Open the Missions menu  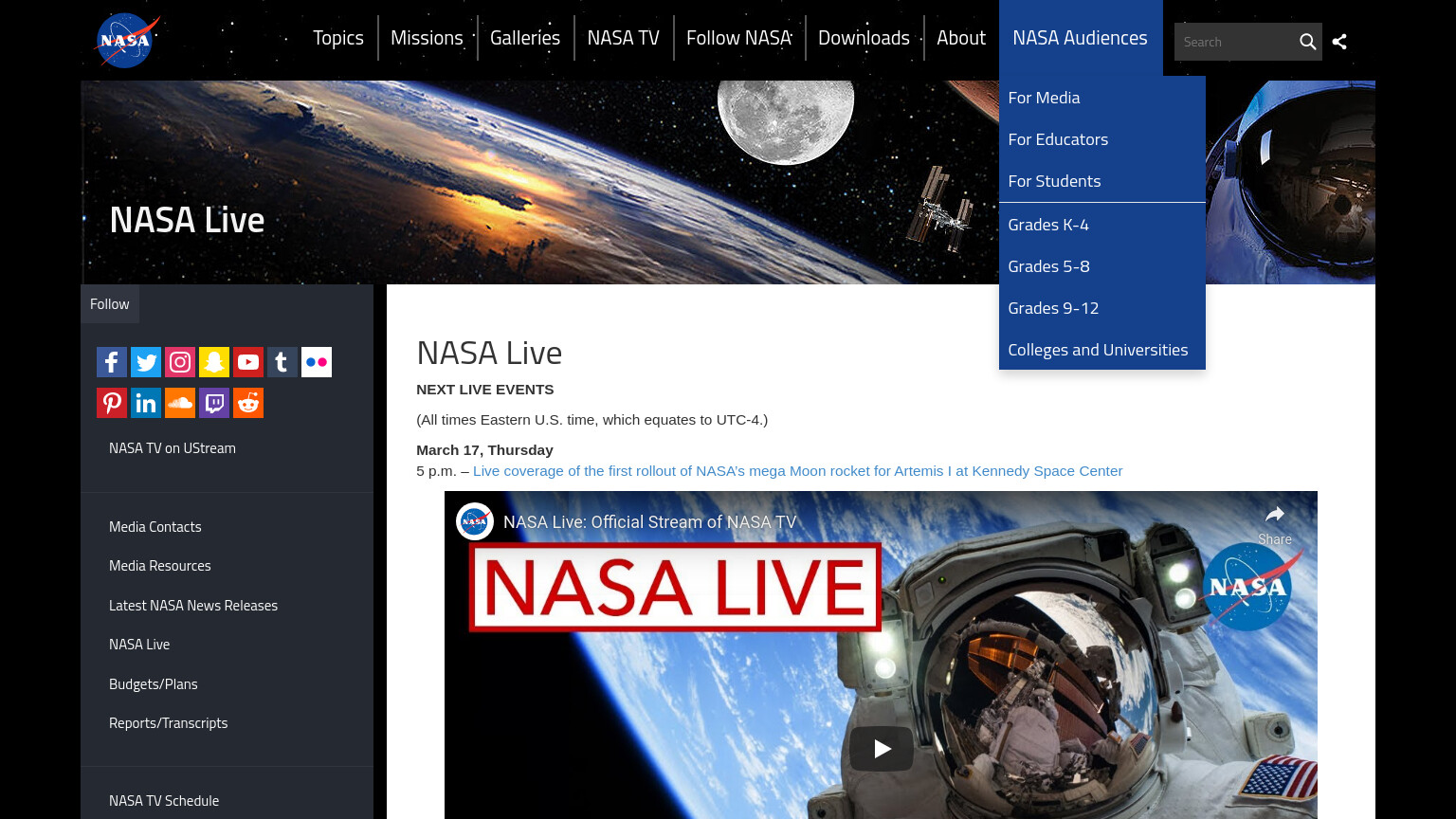point(427,38)
